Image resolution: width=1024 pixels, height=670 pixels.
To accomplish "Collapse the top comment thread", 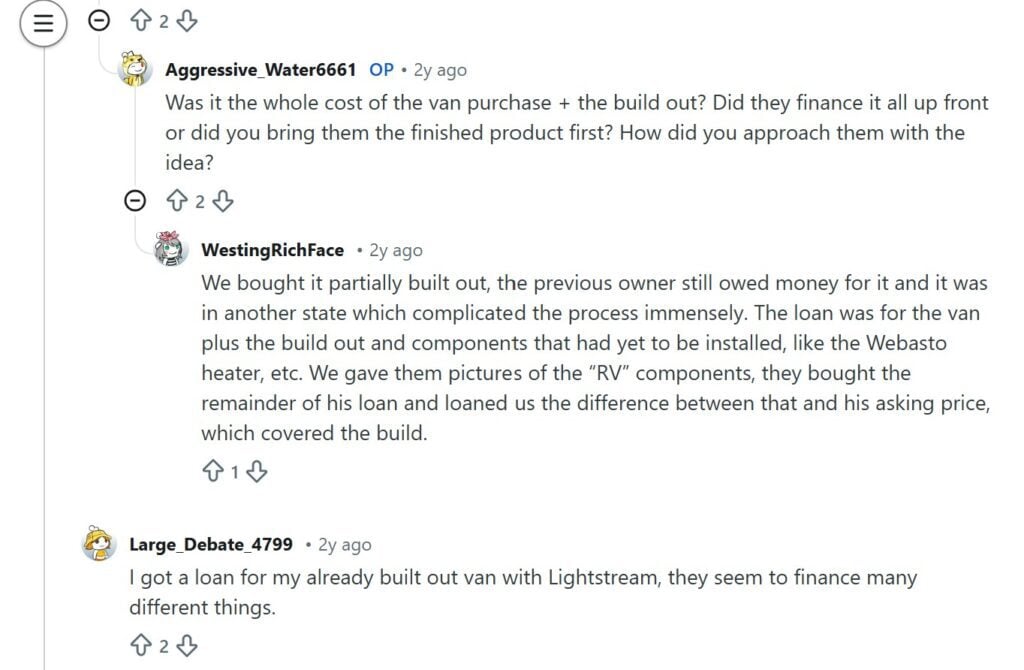I will click(99, 19).
